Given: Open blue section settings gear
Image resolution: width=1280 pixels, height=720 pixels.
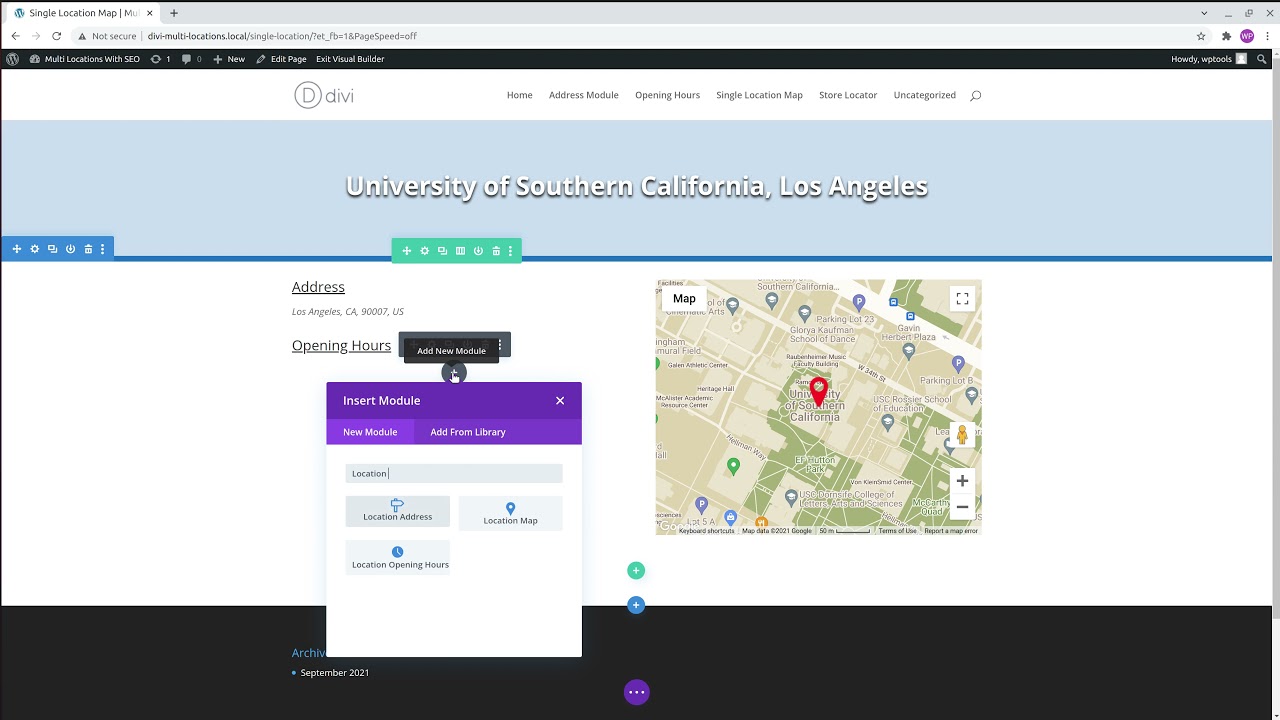Looking at the screenshot, I should click(35, 249).
